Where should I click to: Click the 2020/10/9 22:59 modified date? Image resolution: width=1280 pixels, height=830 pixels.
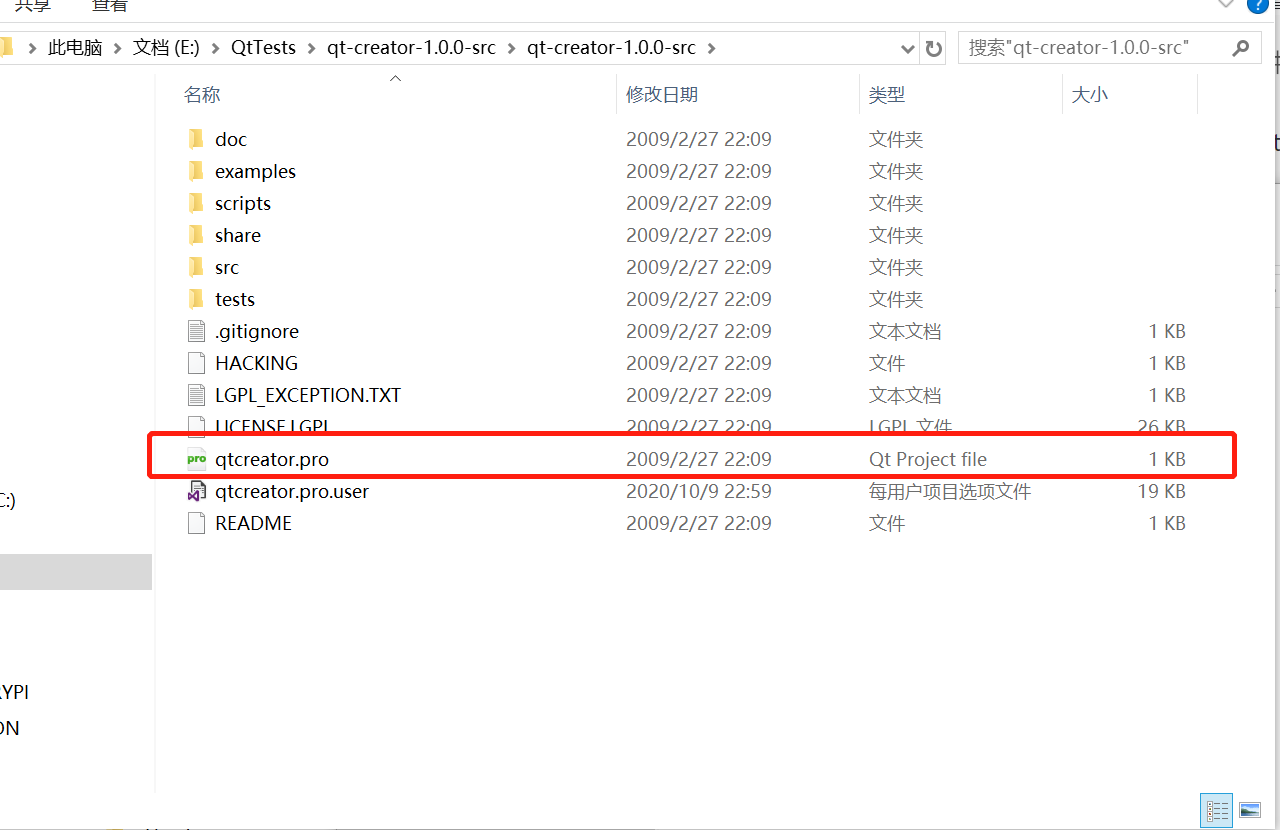pyautogui.click(x=699, y=491)
